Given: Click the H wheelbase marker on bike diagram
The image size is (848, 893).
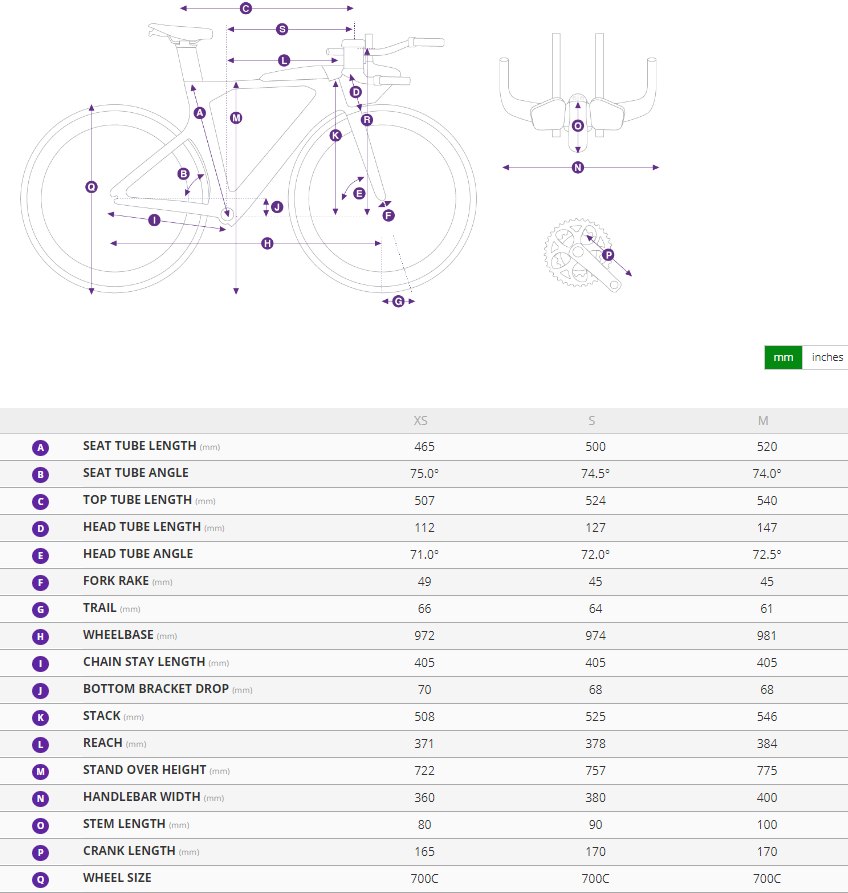Looking at the screenshot, I should point(267,243).
